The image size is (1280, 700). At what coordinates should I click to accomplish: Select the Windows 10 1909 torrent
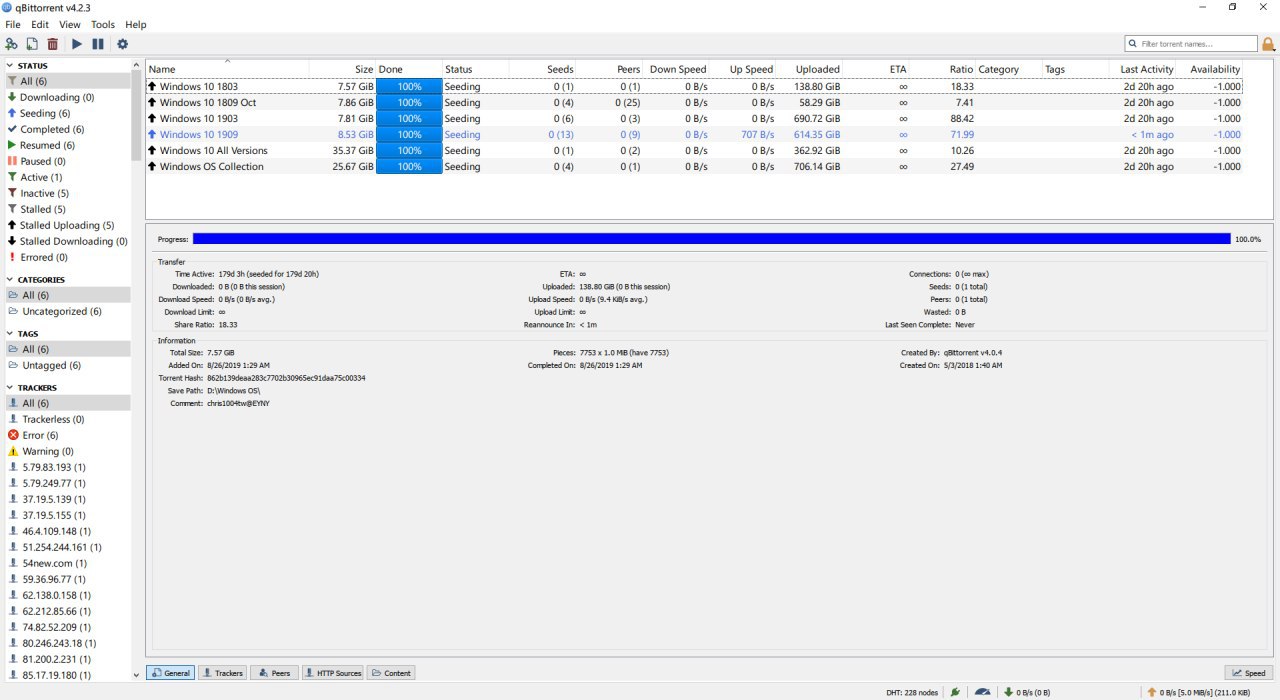[694, 135]
